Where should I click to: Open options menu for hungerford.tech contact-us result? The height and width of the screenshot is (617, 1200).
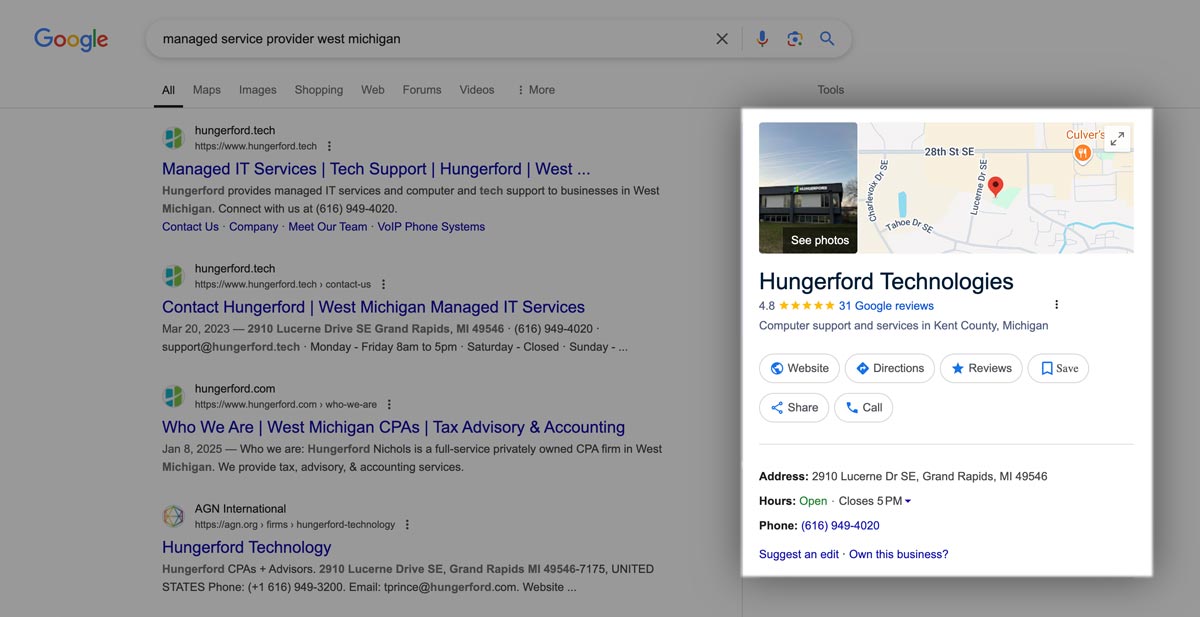coord(384,284)
